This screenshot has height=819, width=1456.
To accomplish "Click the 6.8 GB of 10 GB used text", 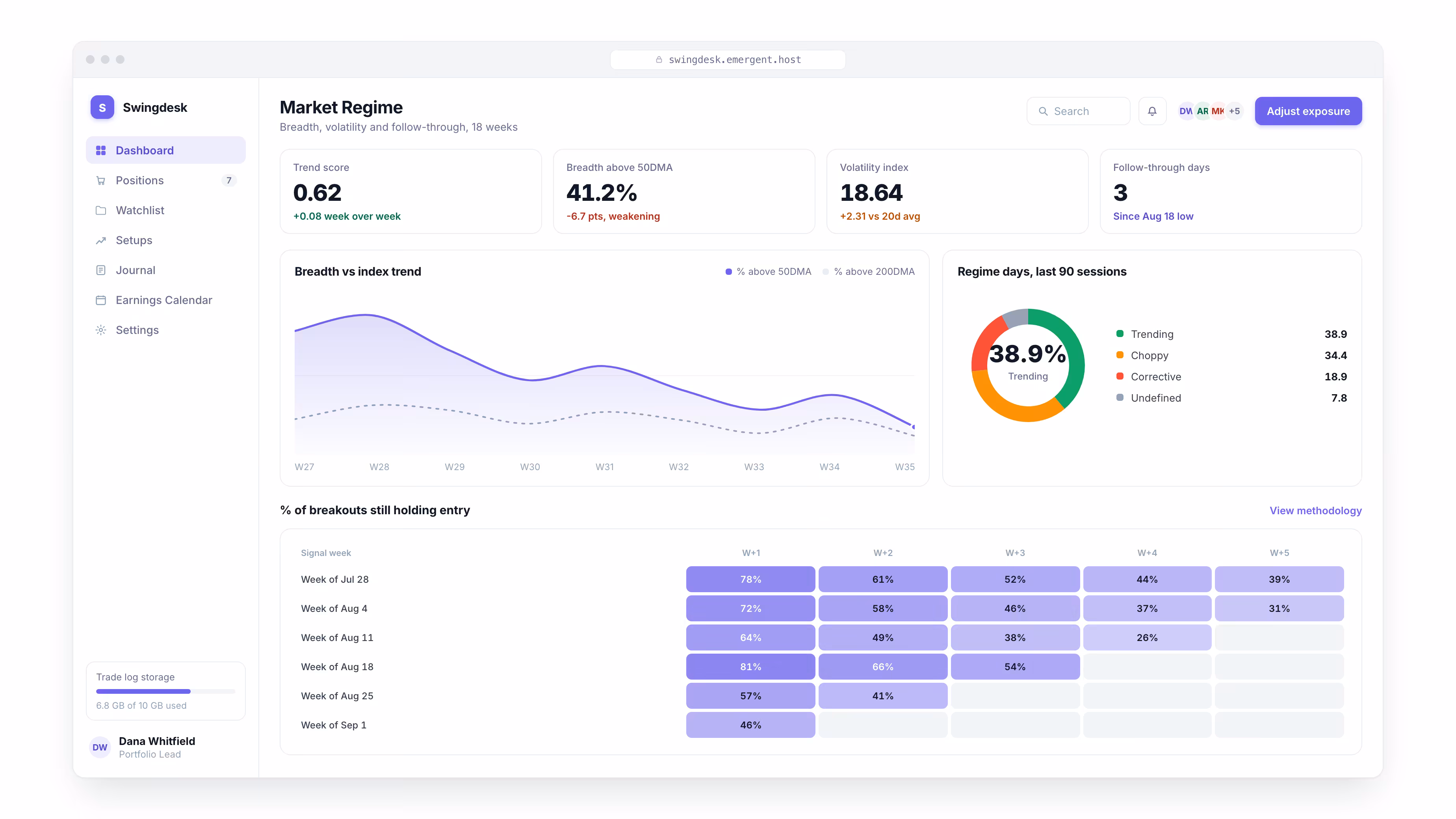I will 141,706.
